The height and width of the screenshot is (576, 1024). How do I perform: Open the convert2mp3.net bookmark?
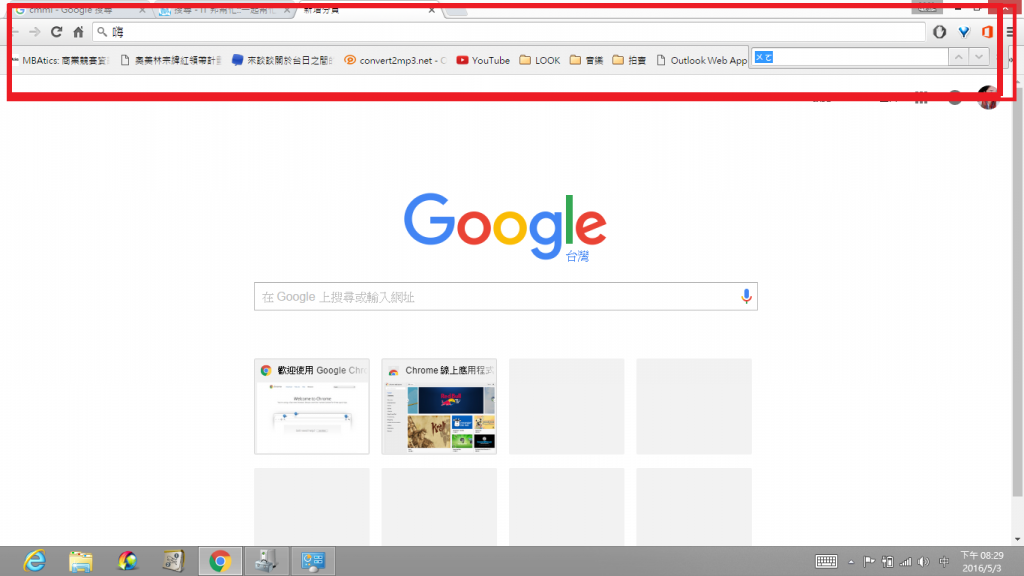tap(395, 60)
